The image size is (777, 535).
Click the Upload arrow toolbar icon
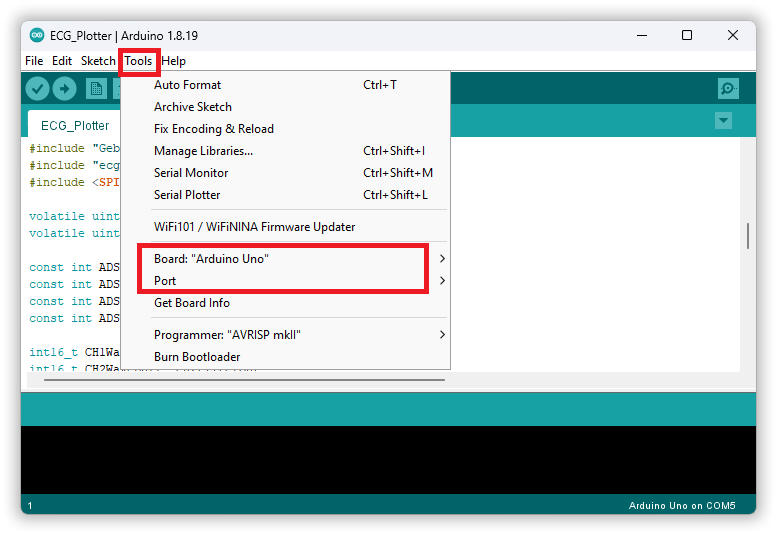coord(64,89)
